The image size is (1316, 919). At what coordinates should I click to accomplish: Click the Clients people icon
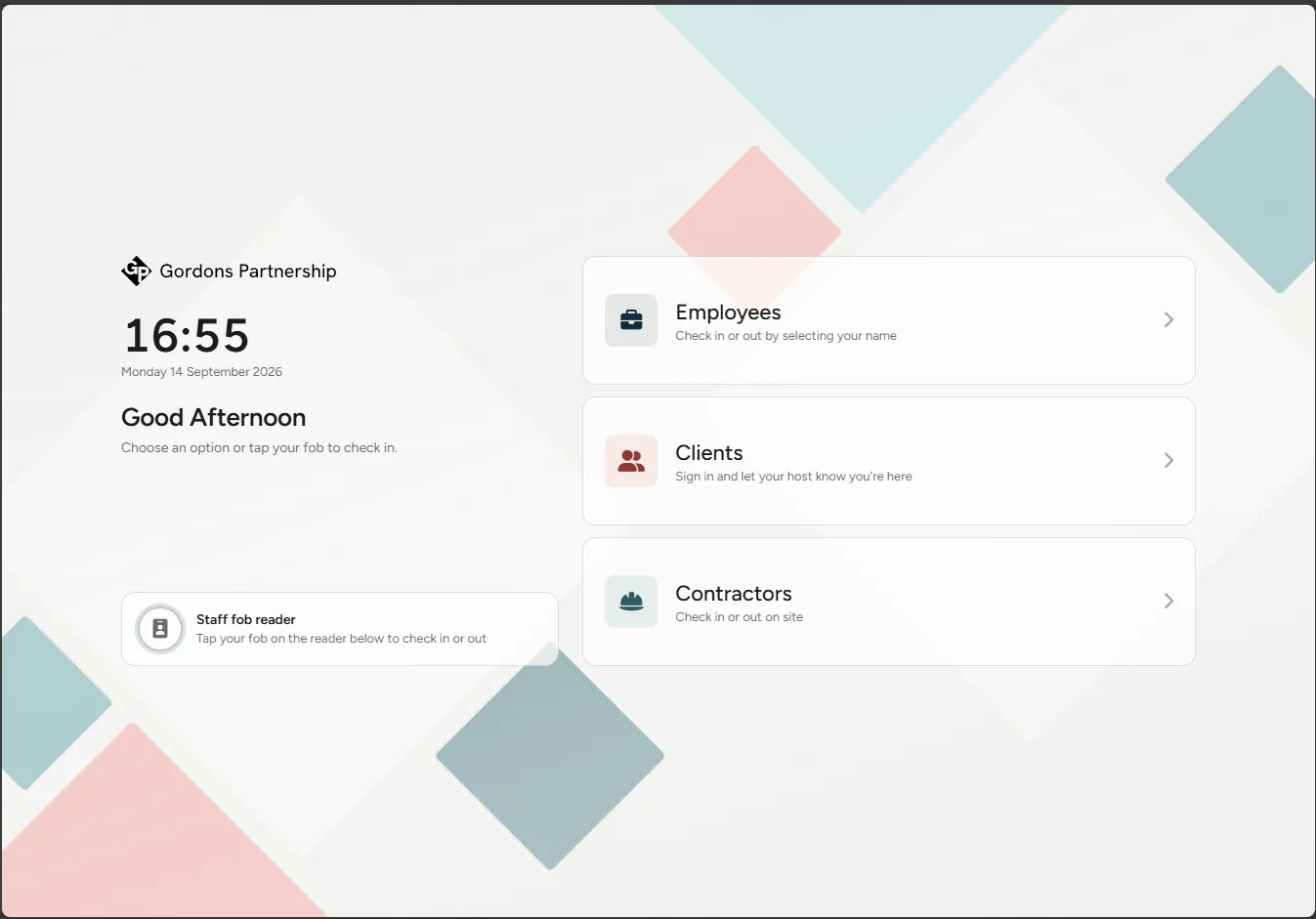(631, 461)
